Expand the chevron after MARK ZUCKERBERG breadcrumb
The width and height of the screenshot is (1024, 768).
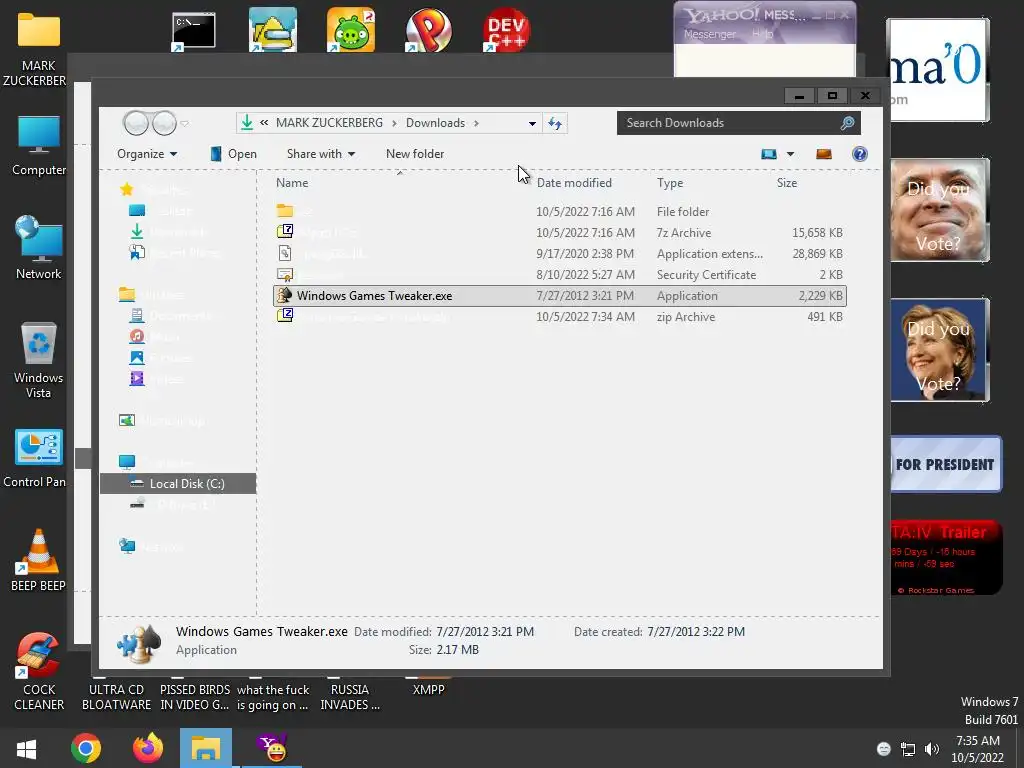(x=394, y=123)
